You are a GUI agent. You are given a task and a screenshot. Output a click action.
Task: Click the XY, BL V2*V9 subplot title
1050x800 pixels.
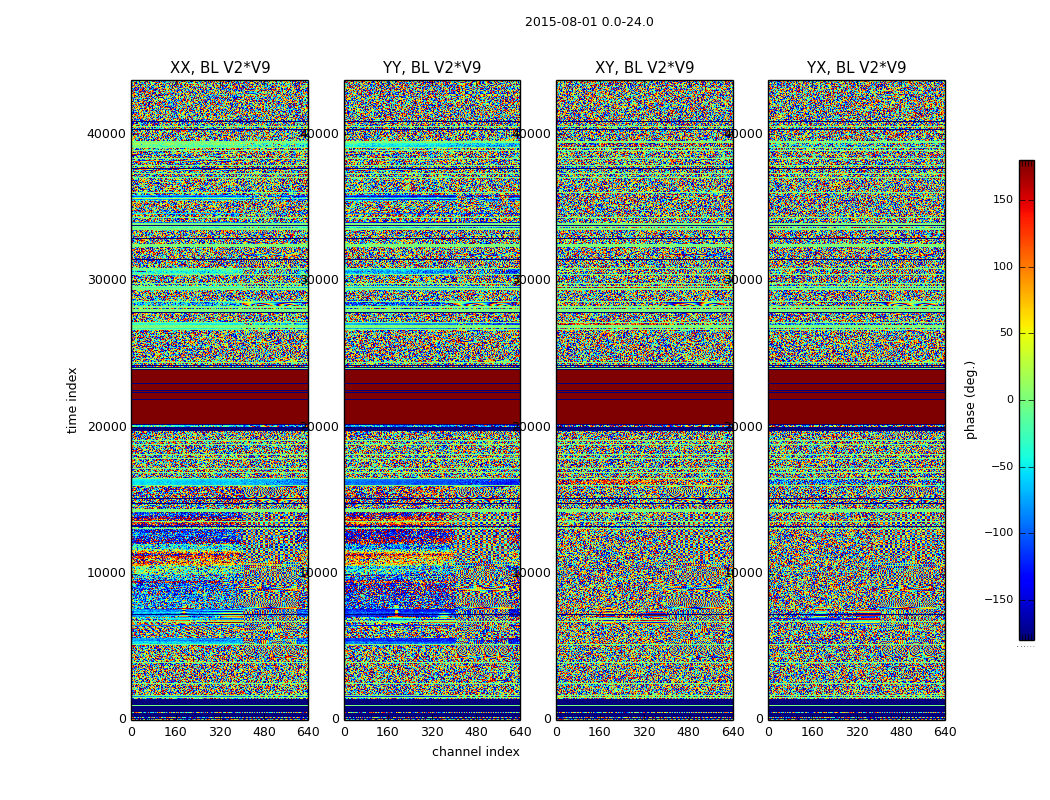pyautogui.click(x=644, y=68)
